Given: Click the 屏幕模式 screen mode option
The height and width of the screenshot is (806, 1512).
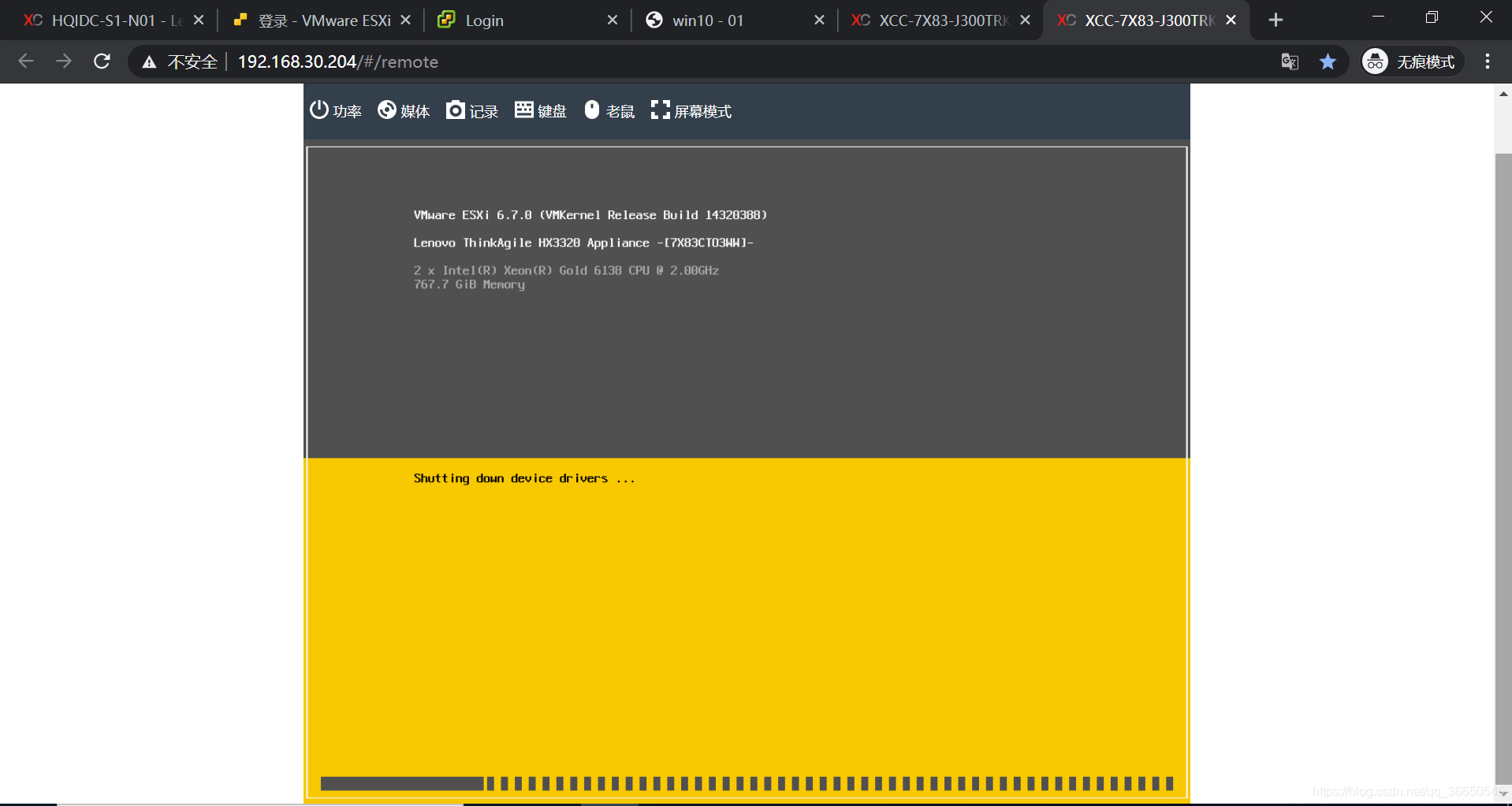Looking at the screenshot, I should tap(691, 111).
